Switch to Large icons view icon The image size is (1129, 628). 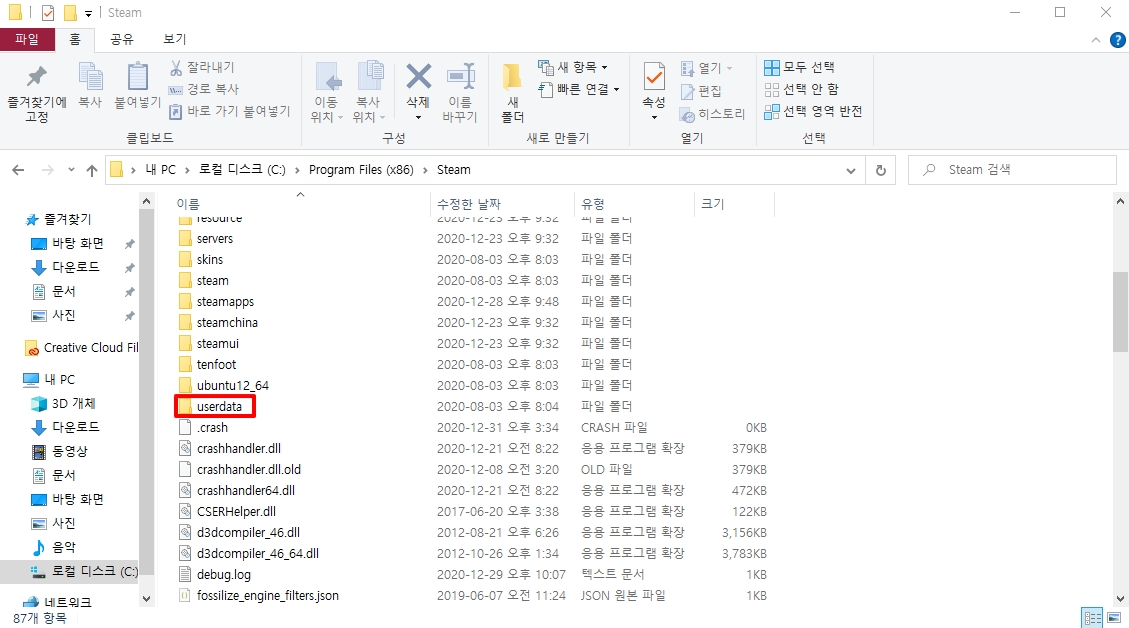click(x=1114, y=618)
